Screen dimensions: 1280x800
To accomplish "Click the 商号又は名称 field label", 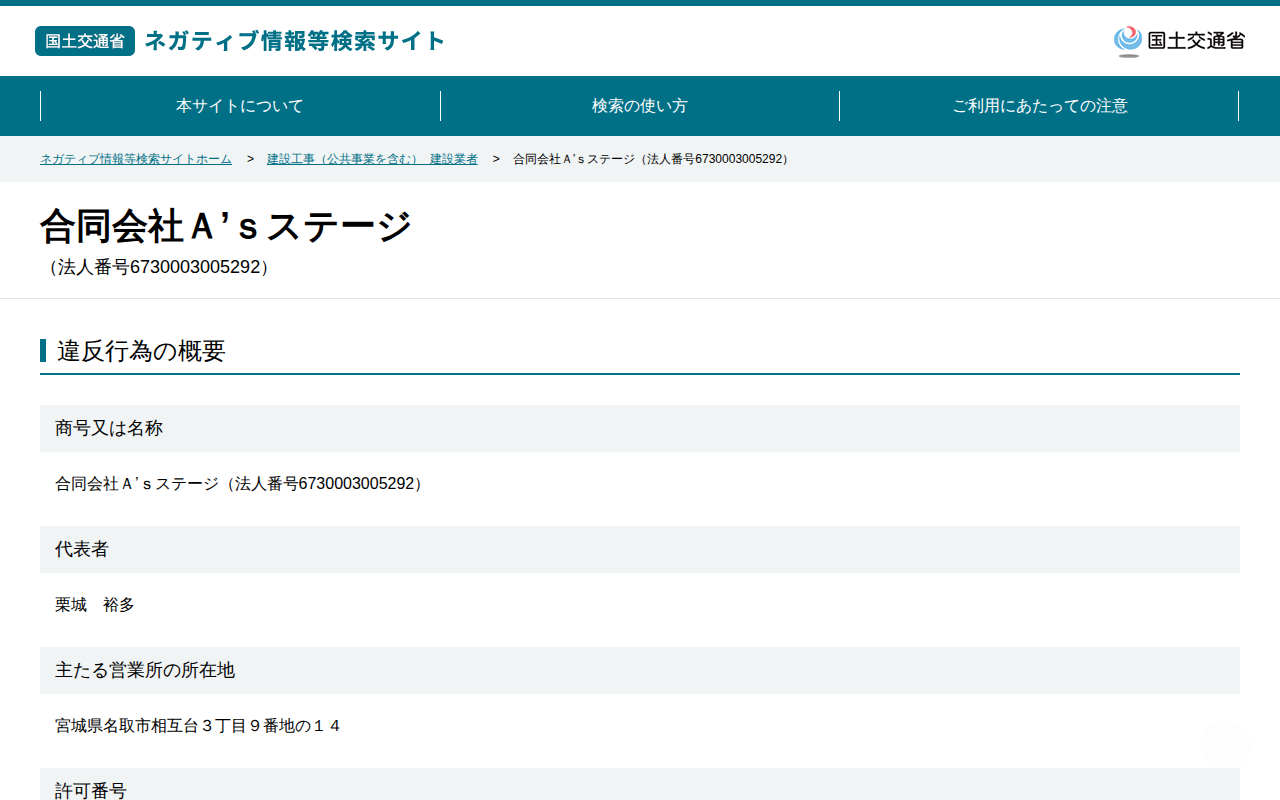I will point(109,428).
